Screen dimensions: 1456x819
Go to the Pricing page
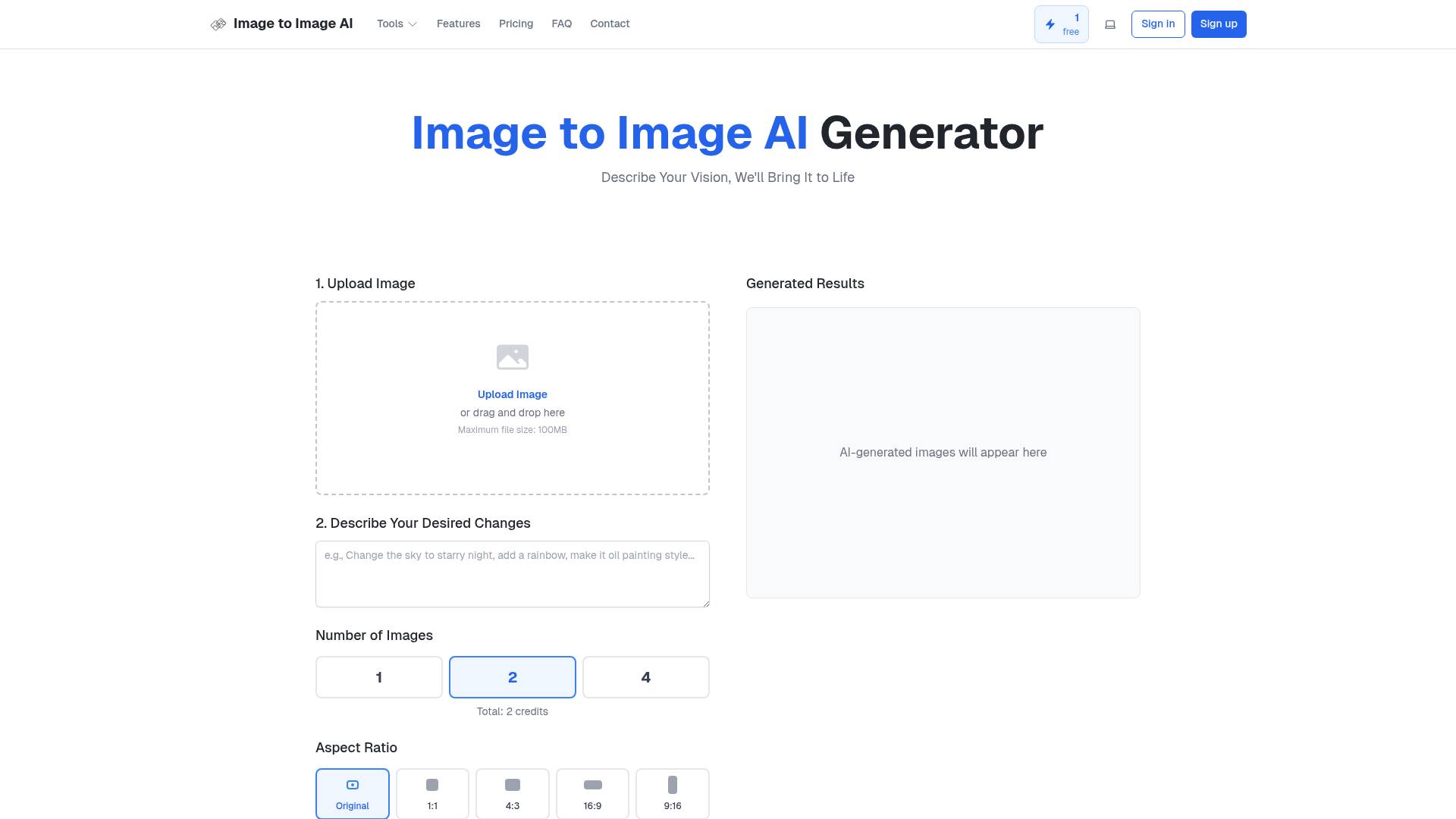pos(516,24)
